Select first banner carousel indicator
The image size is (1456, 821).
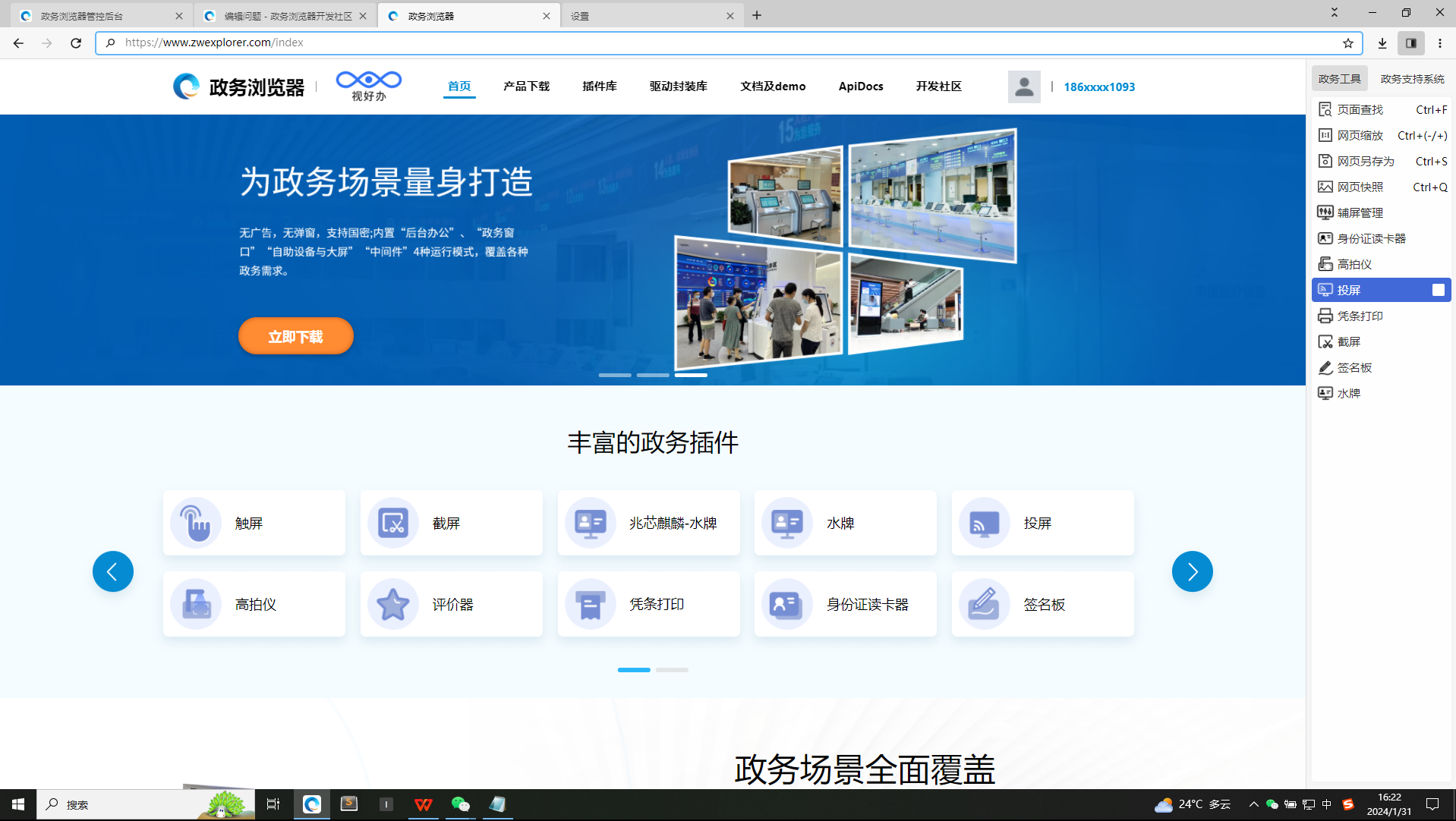pyautogui.click(x=615, y=375)
